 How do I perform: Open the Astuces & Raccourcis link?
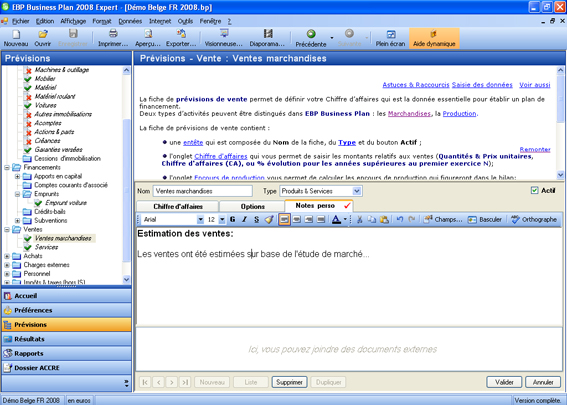click(416, 85)
